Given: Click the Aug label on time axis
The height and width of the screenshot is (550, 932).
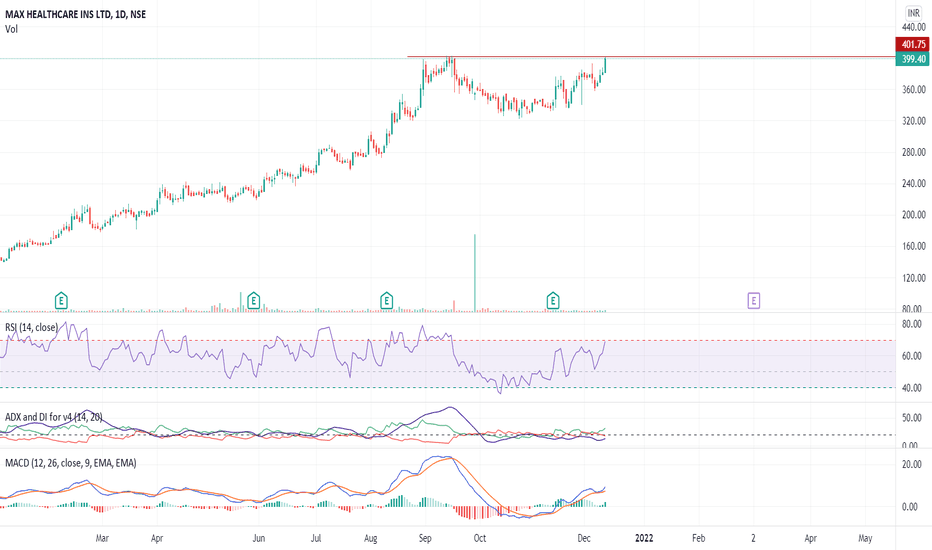Looking at the screenshot, I should [x=370, y=538].
